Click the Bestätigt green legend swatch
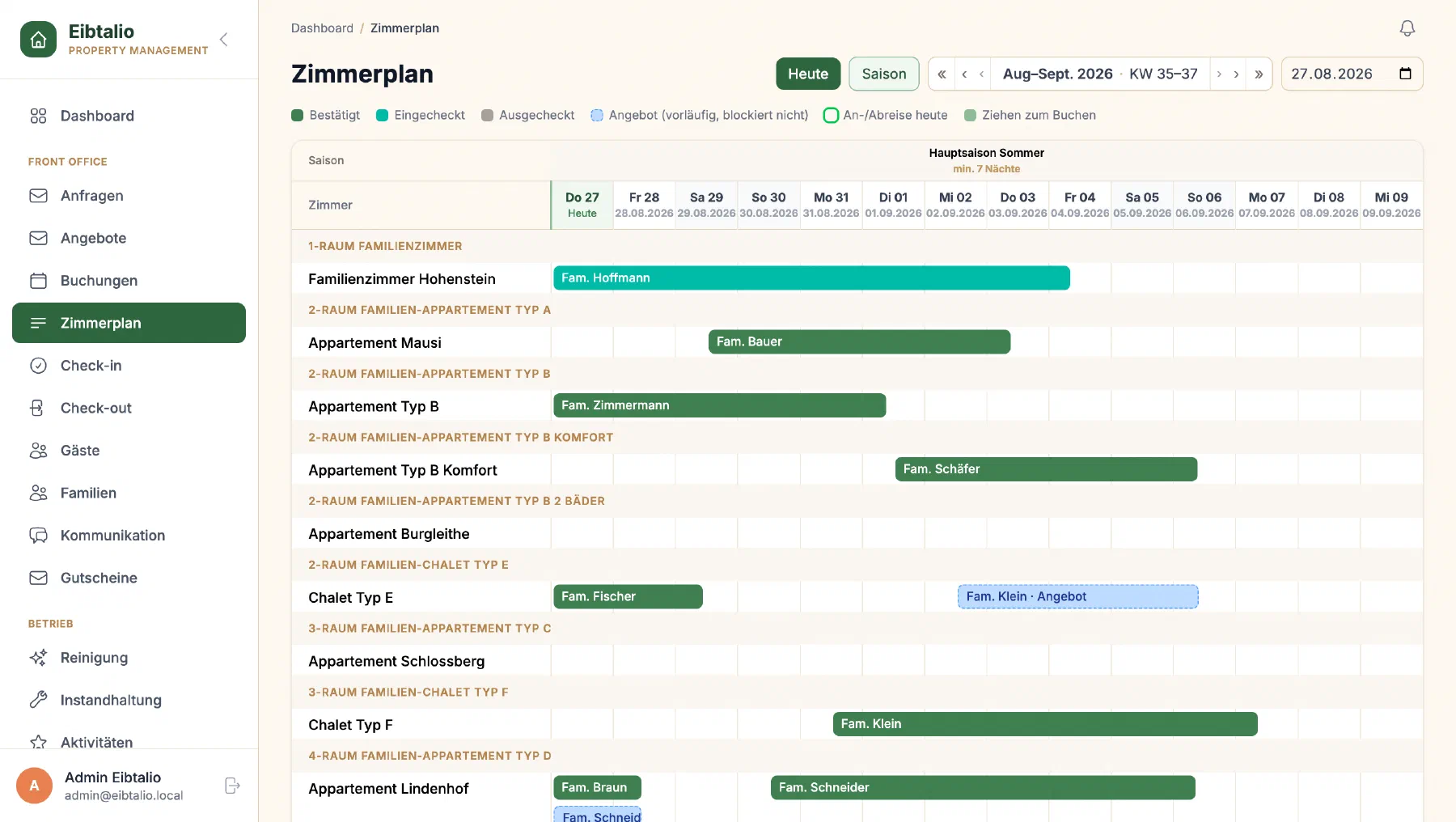 point(297,115)
